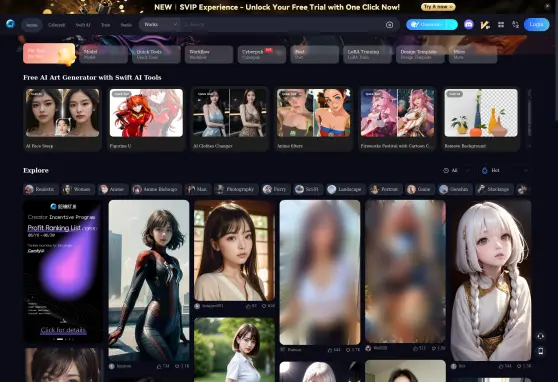
Task: Open the All time filter dropdown
Action: click(x=457, y=171)
